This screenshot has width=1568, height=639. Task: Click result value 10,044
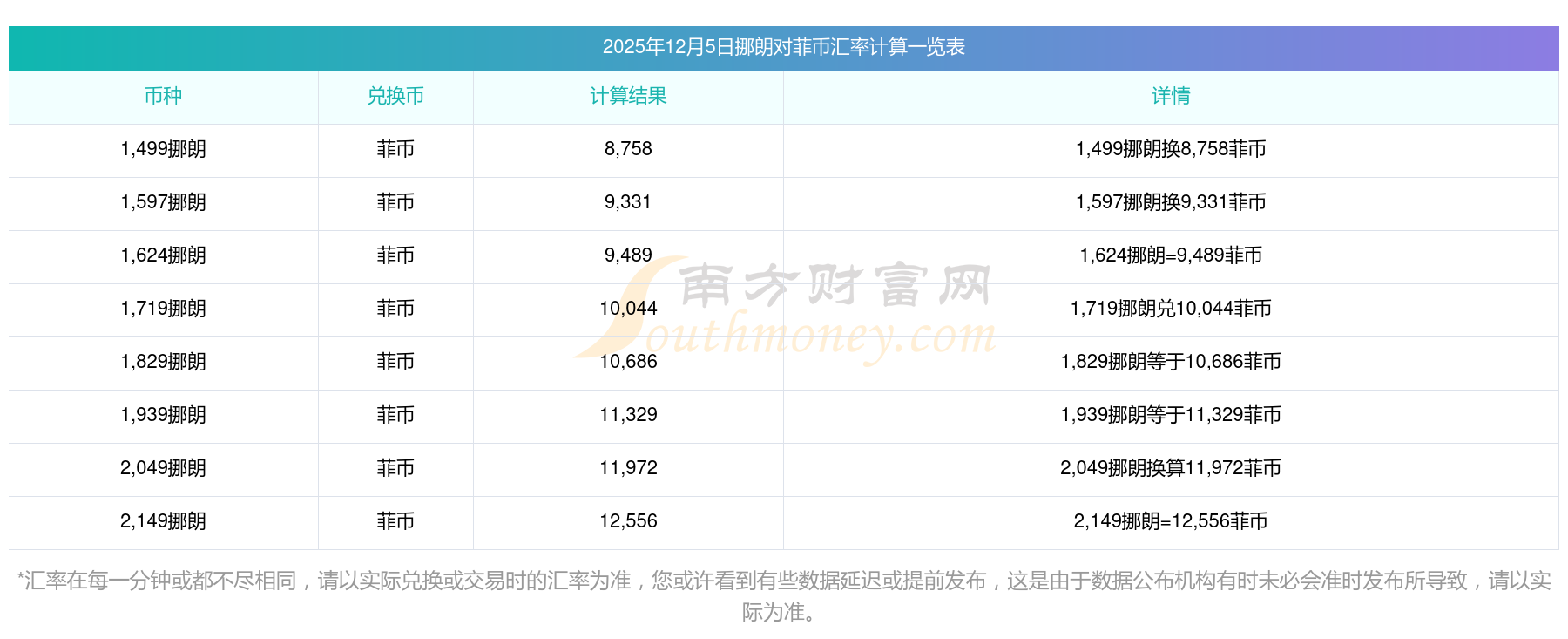(628, 309)
